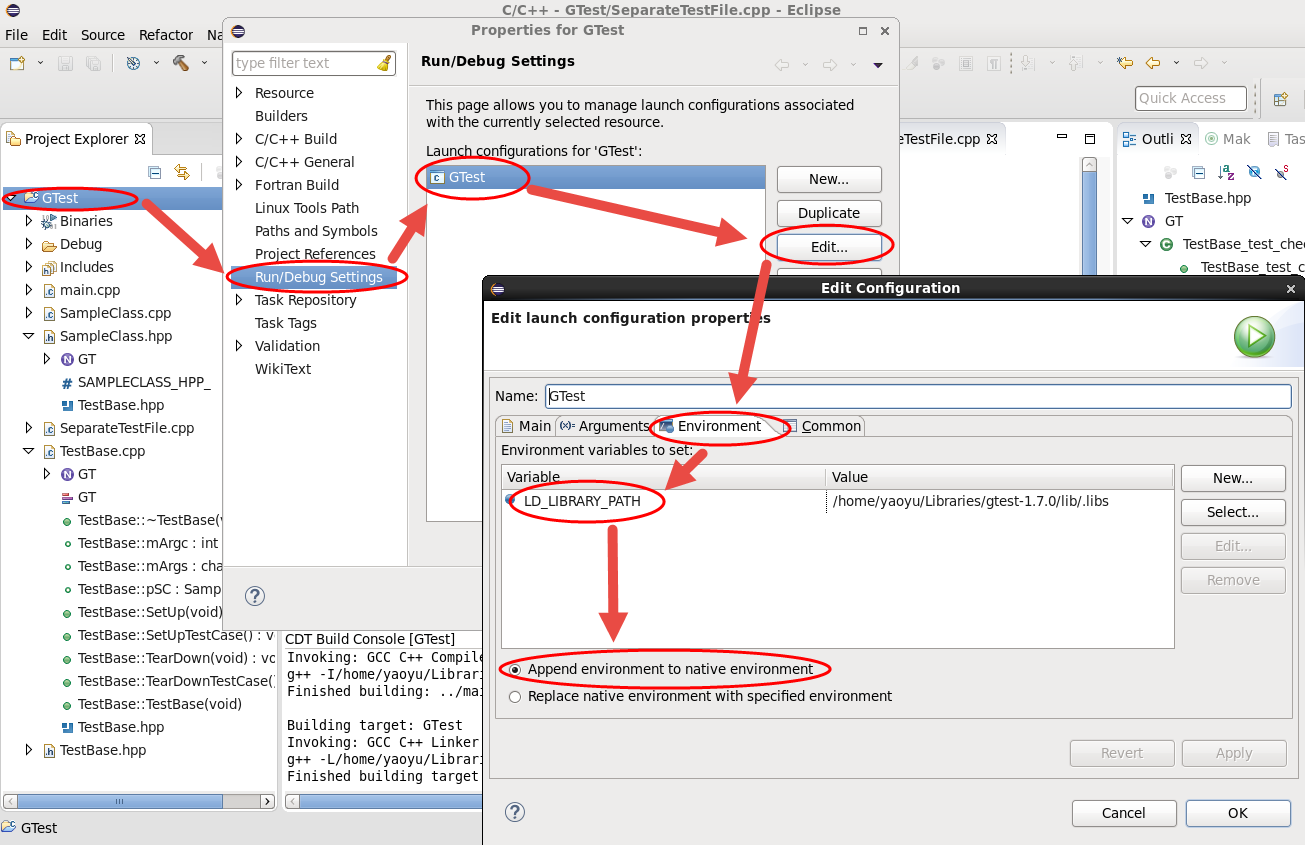Screen dimensions: 1305x845
Task: Click OK in Edit Configuration dialog
Action: tap(1238, 813)
